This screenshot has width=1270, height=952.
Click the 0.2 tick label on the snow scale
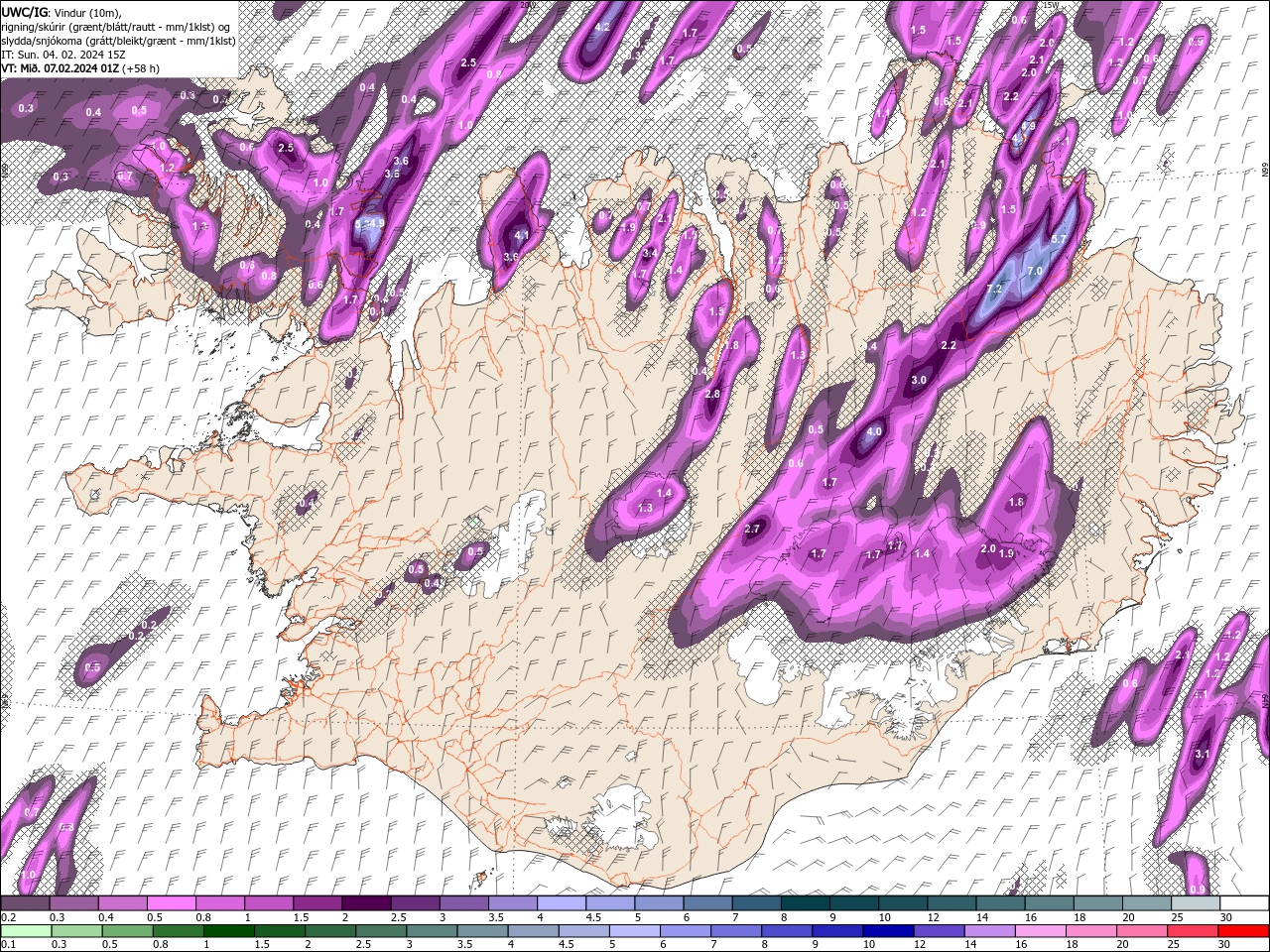click(x=8, y=917)
